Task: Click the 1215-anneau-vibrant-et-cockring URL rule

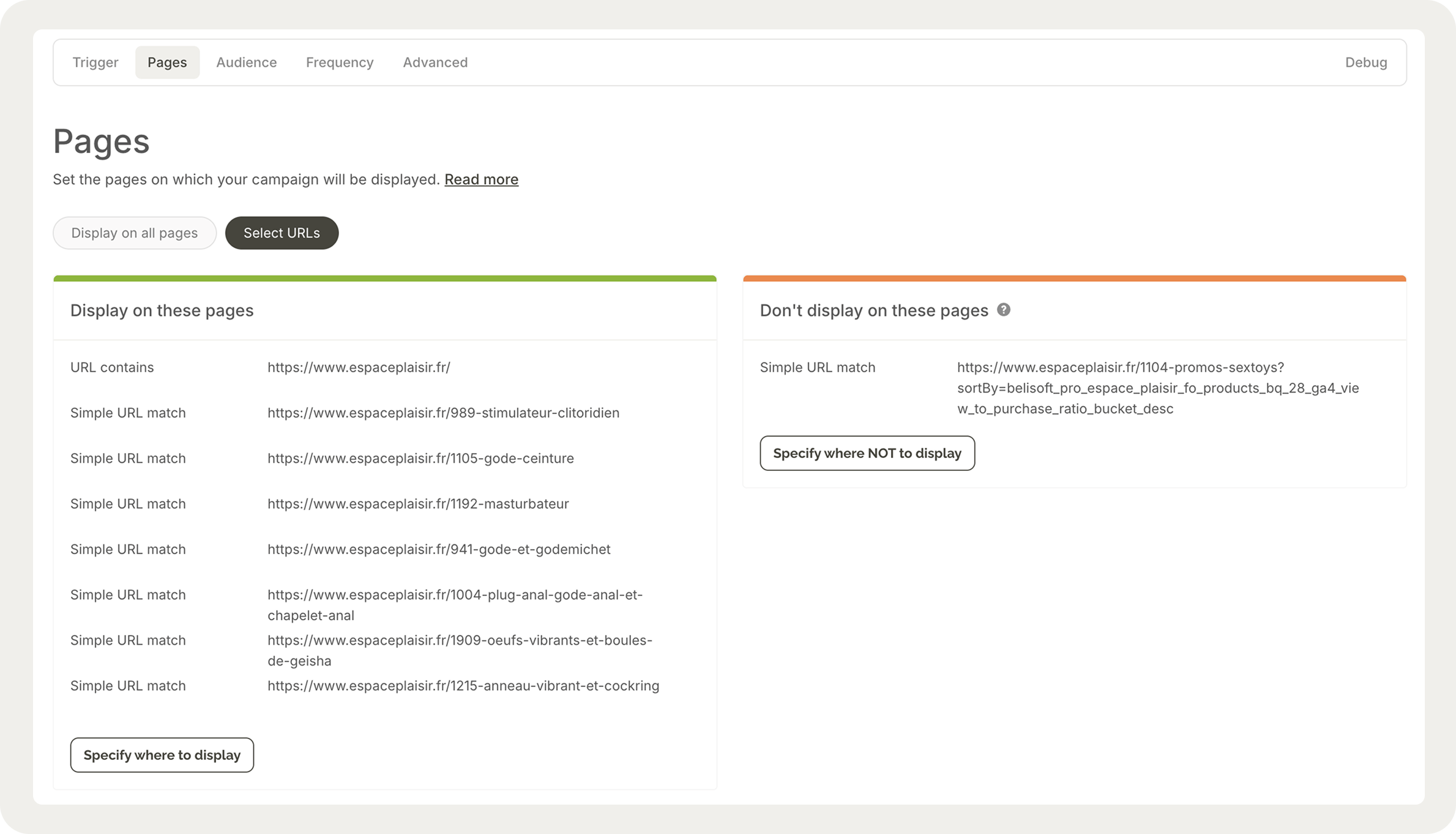Action: [x=463, y=686]
